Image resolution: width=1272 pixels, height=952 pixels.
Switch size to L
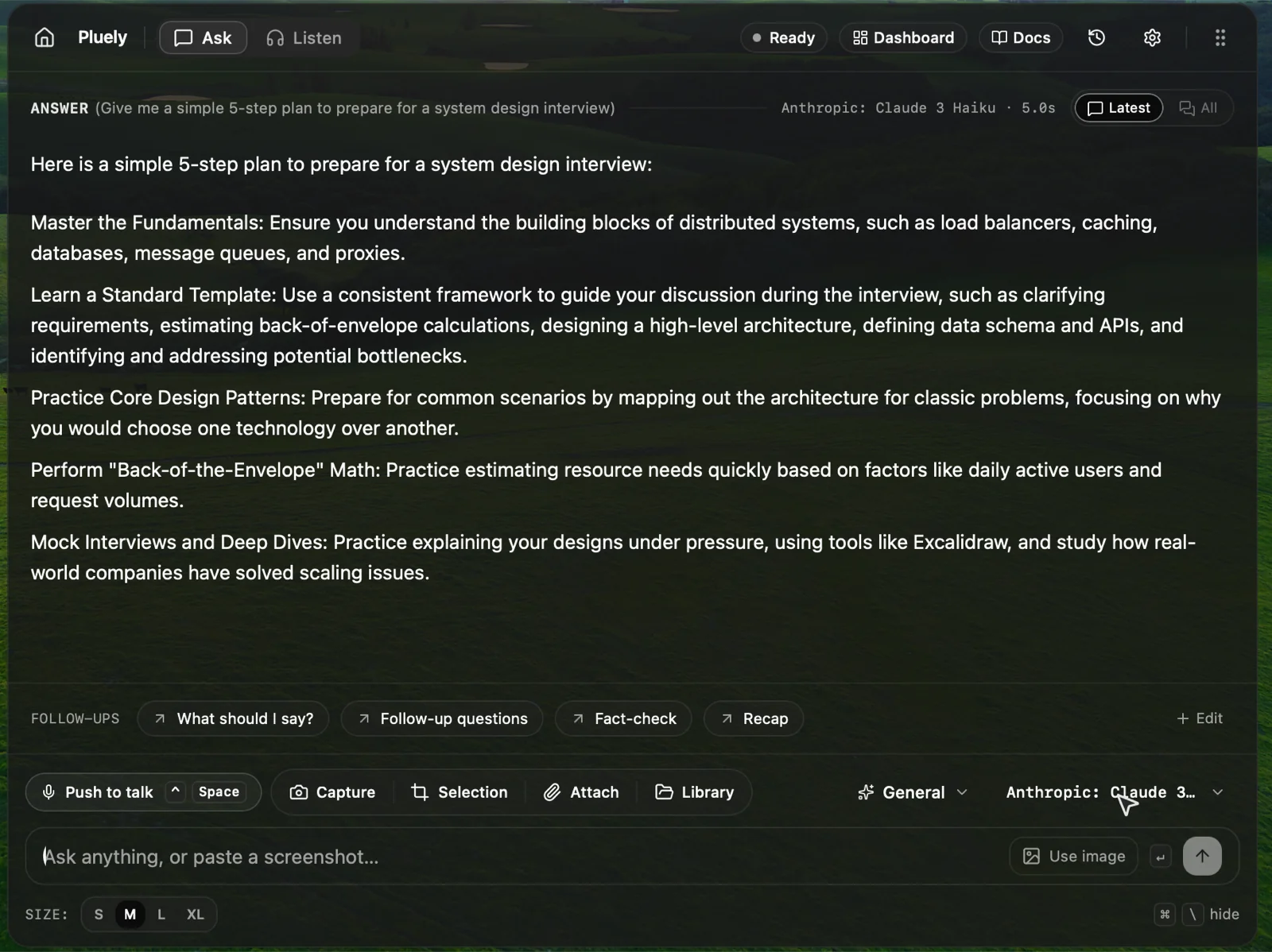pos(161,914)
